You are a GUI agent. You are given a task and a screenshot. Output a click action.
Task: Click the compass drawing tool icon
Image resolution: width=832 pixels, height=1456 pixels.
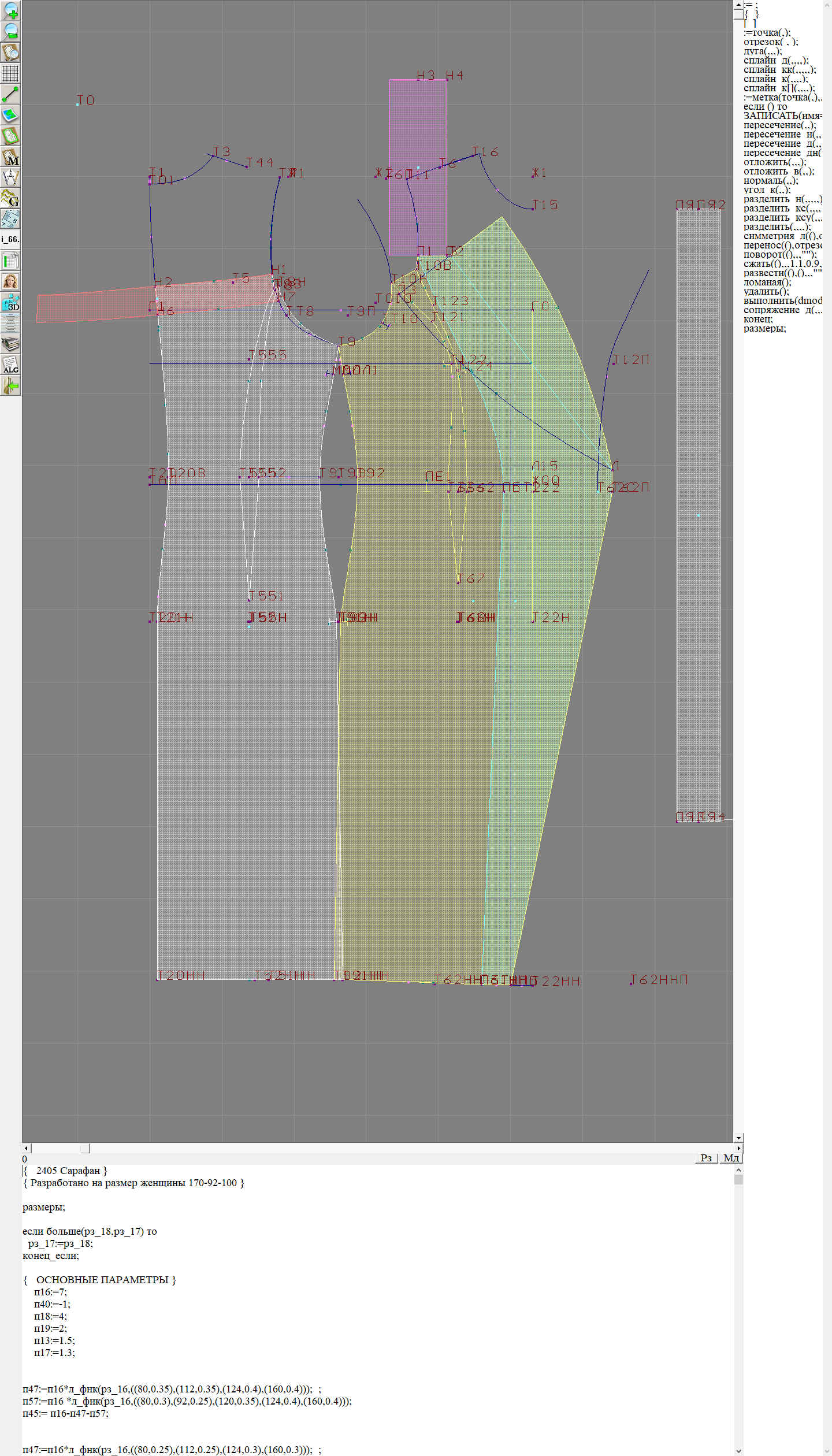[x=10, y=177]
